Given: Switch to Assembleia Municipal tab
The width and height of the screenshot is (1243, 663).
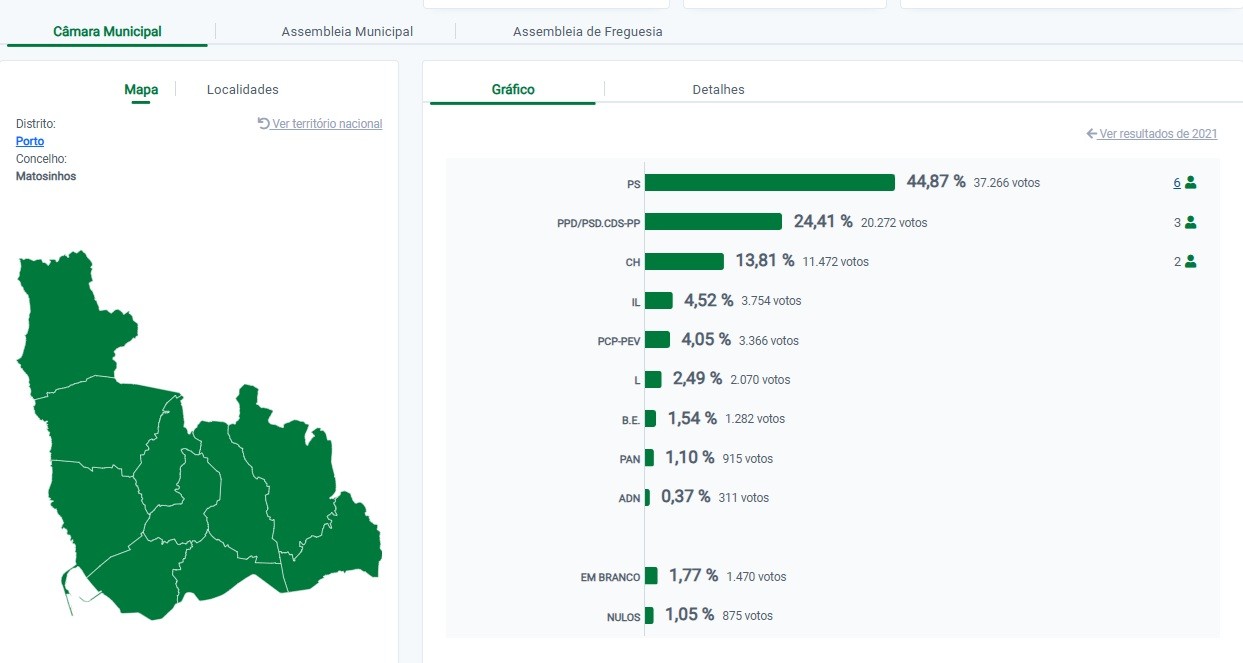Looking at the screenshot, I should tap(347, 32).
